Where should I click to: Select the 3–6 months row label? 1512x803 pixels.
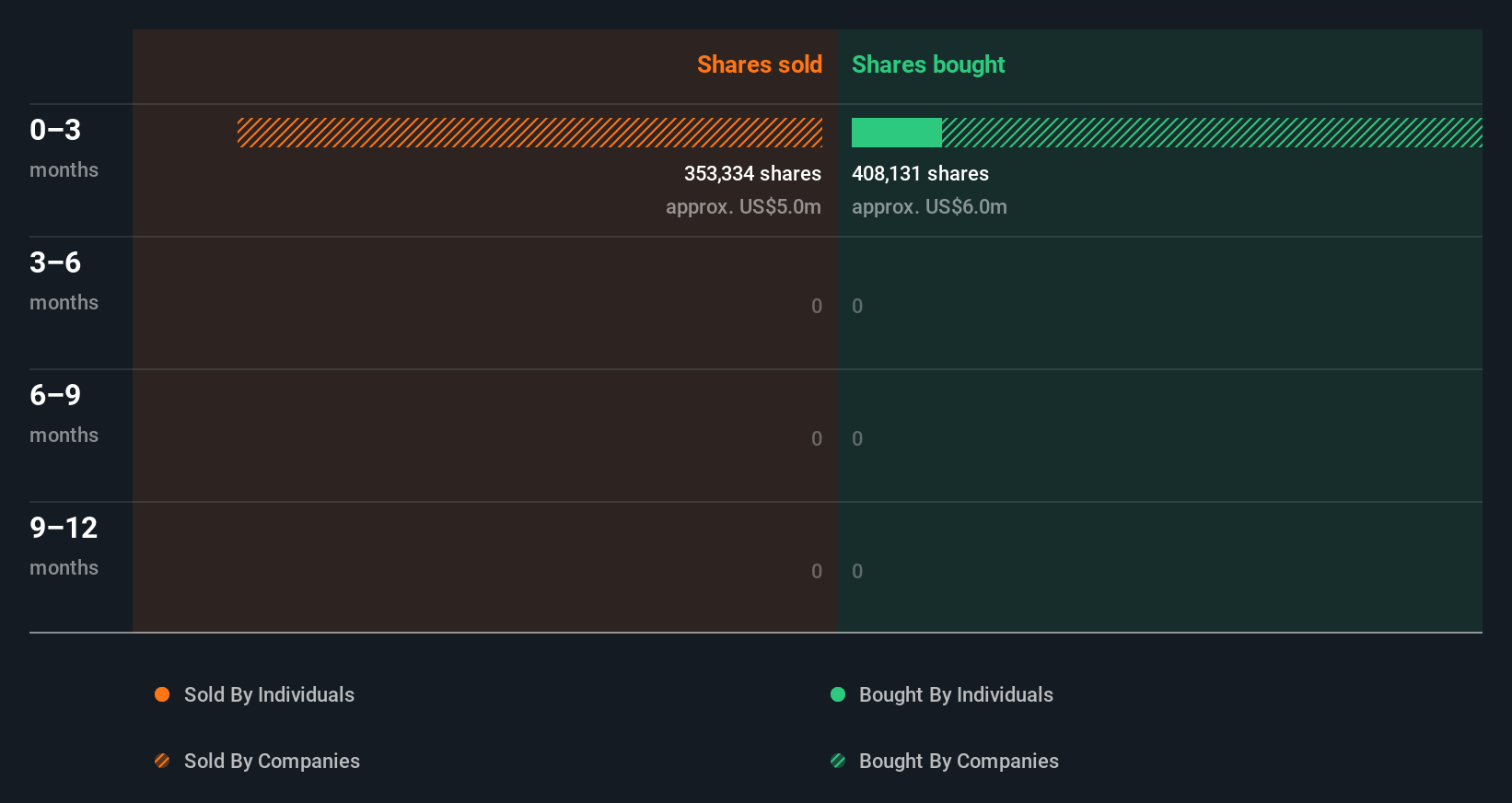point(64,281)
